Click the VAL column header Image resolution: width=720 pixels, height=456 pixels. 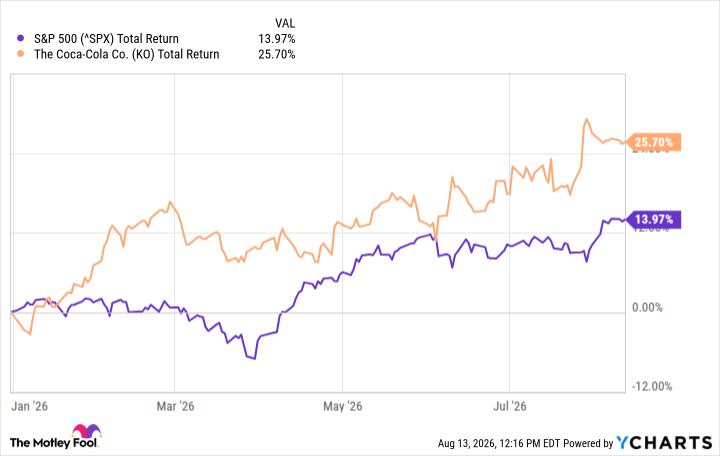(285, 23)
